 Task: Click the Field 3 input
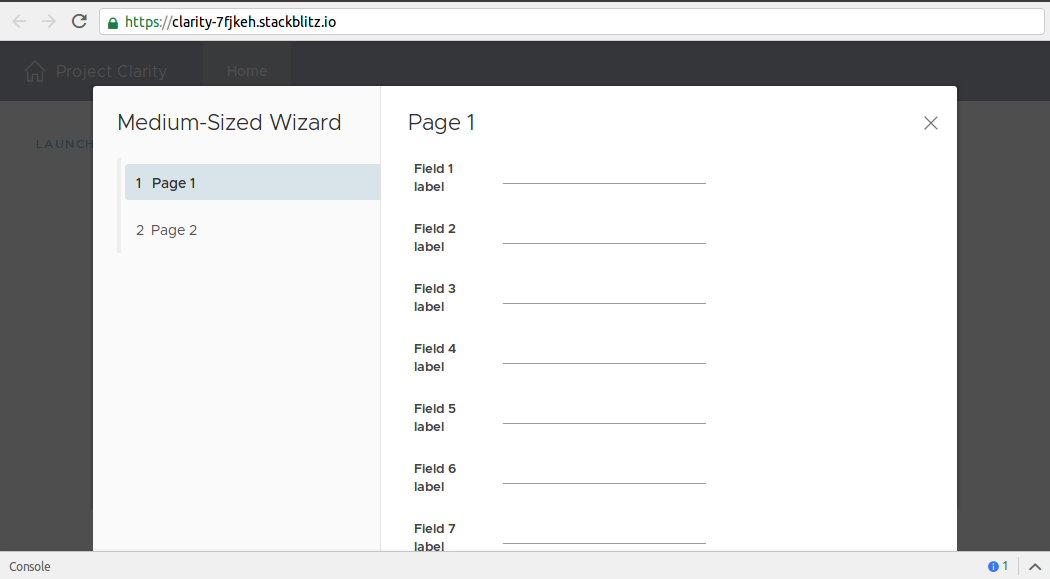tap(604, 295)
